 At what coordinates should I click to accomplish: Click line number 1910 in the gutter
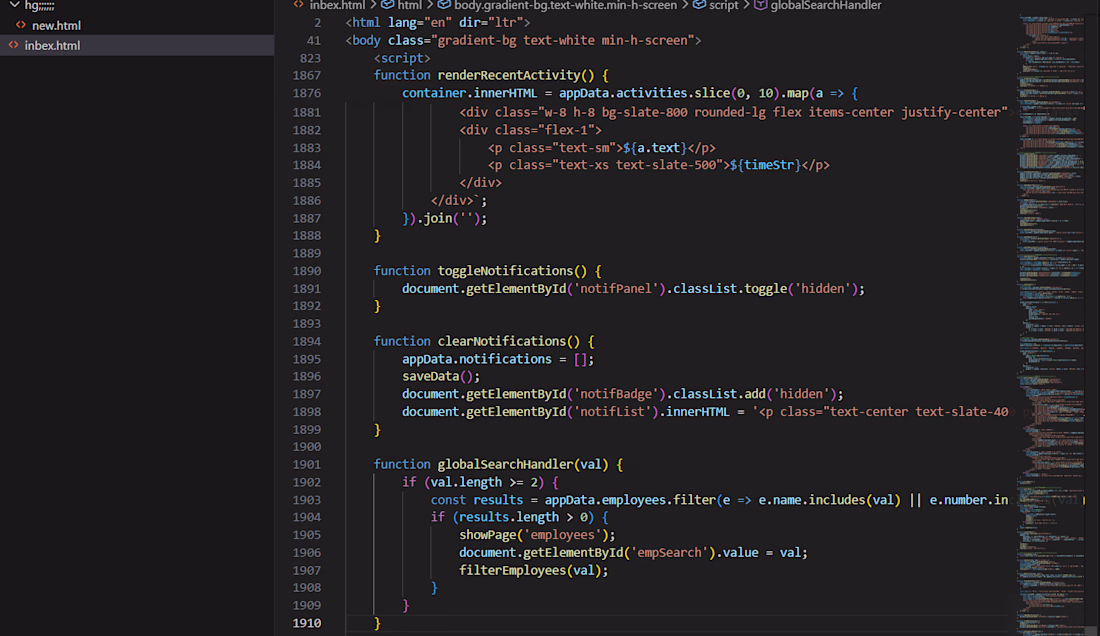click(307, 623)
